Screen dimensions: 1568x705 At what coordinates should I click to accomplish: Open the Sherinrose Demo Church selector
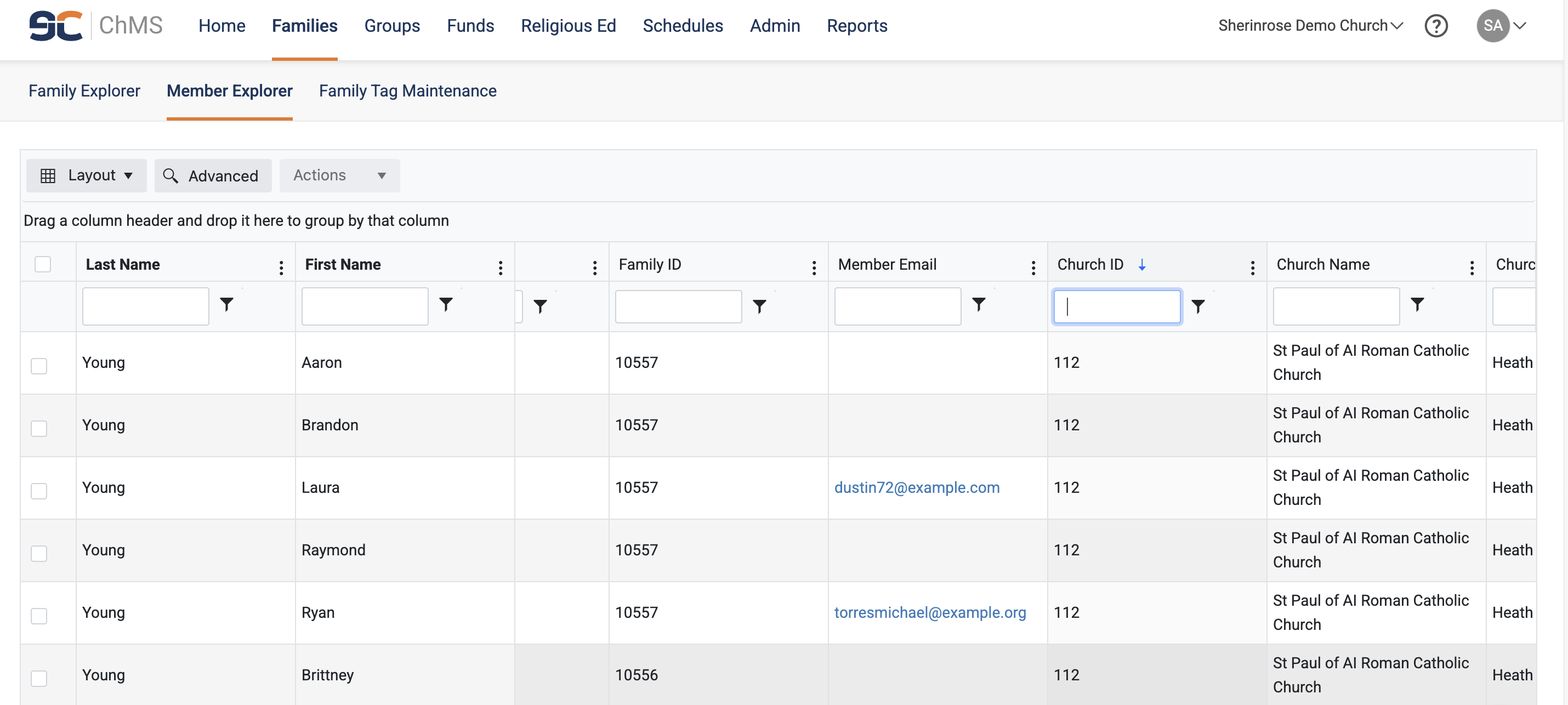tap(1309, 26)
